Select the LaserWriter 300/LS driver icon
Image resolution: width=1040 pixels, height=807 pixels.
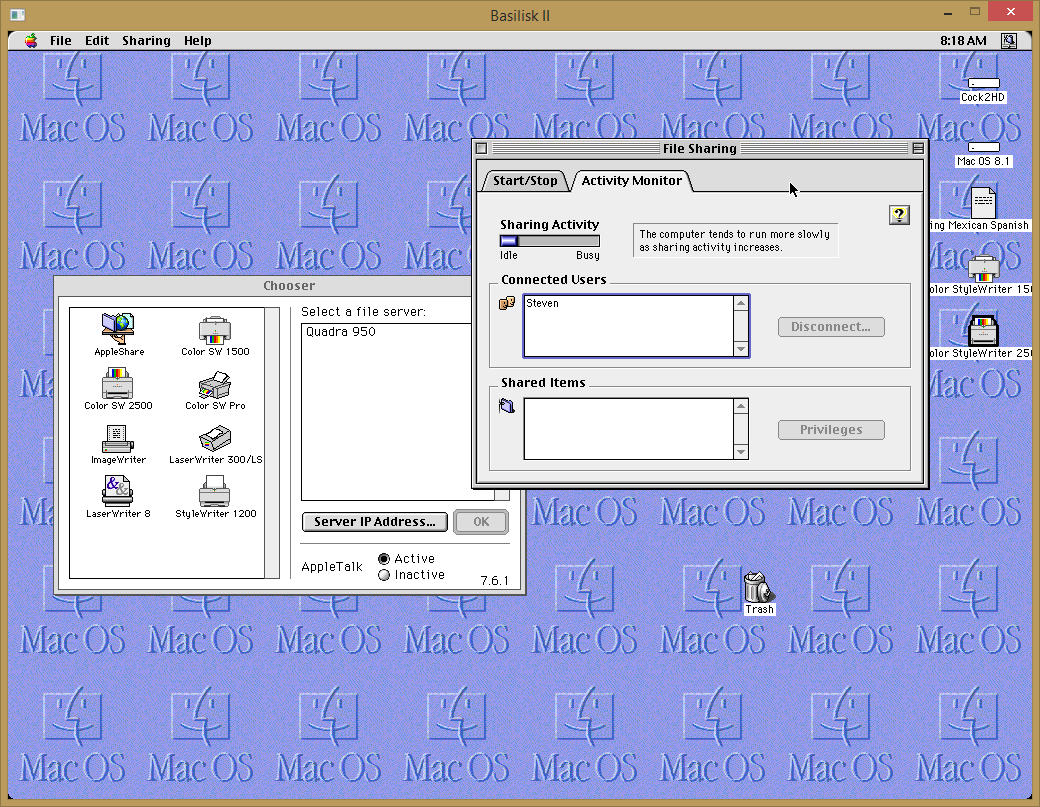coord(216,445)
